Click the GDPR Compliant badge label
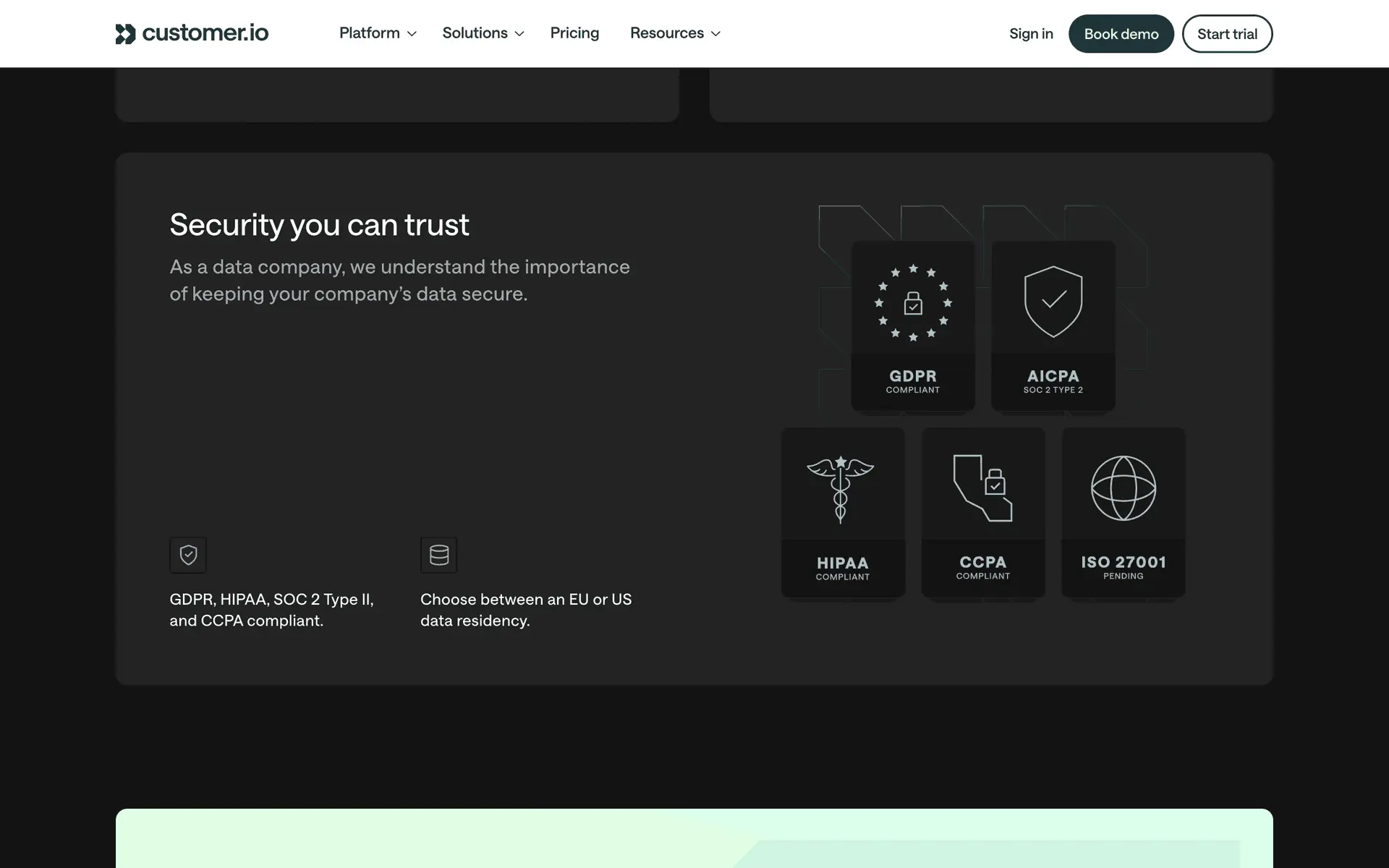The image size is (1389, 868). [913, 382]
